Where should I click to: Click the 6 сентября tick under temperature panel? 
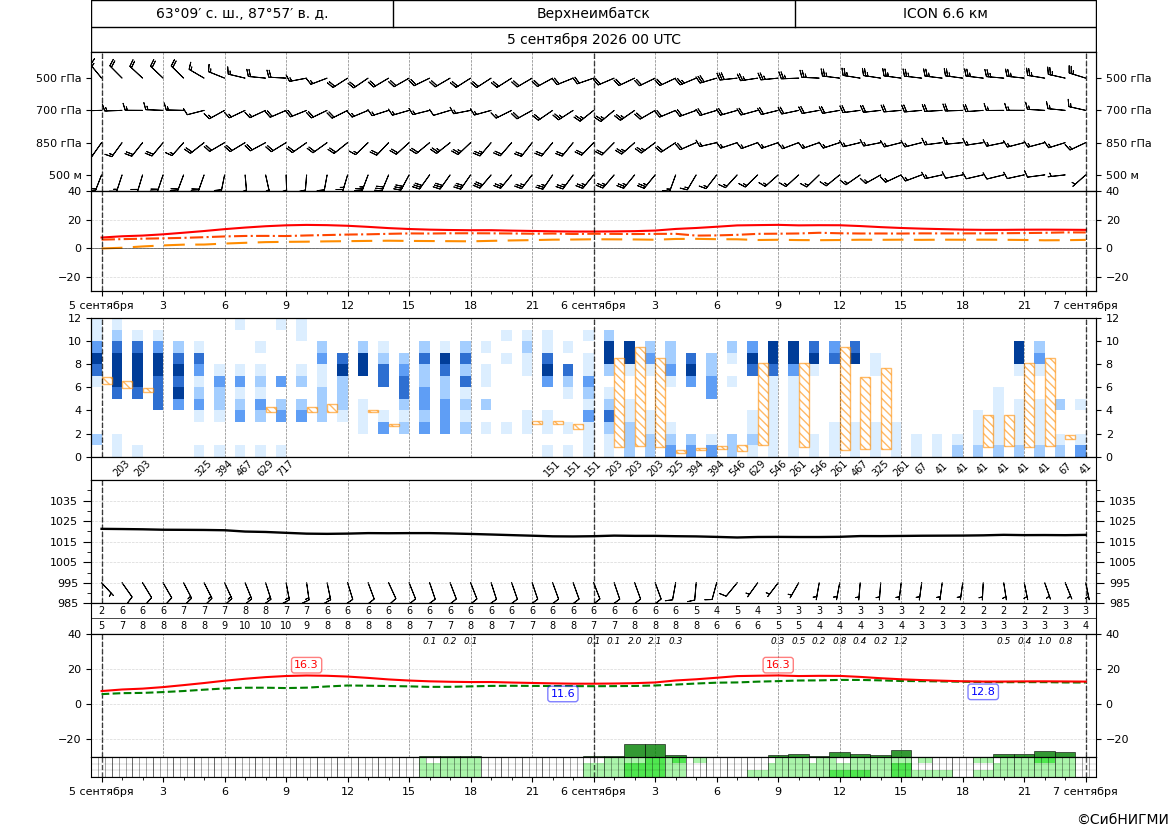coord(593,305)
